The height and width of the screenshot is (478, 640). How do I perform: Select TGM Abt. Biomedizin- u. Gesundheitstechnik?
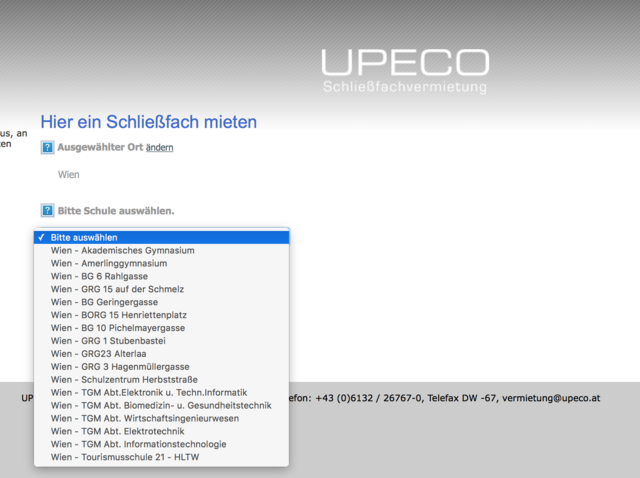[x=162, y=405]
